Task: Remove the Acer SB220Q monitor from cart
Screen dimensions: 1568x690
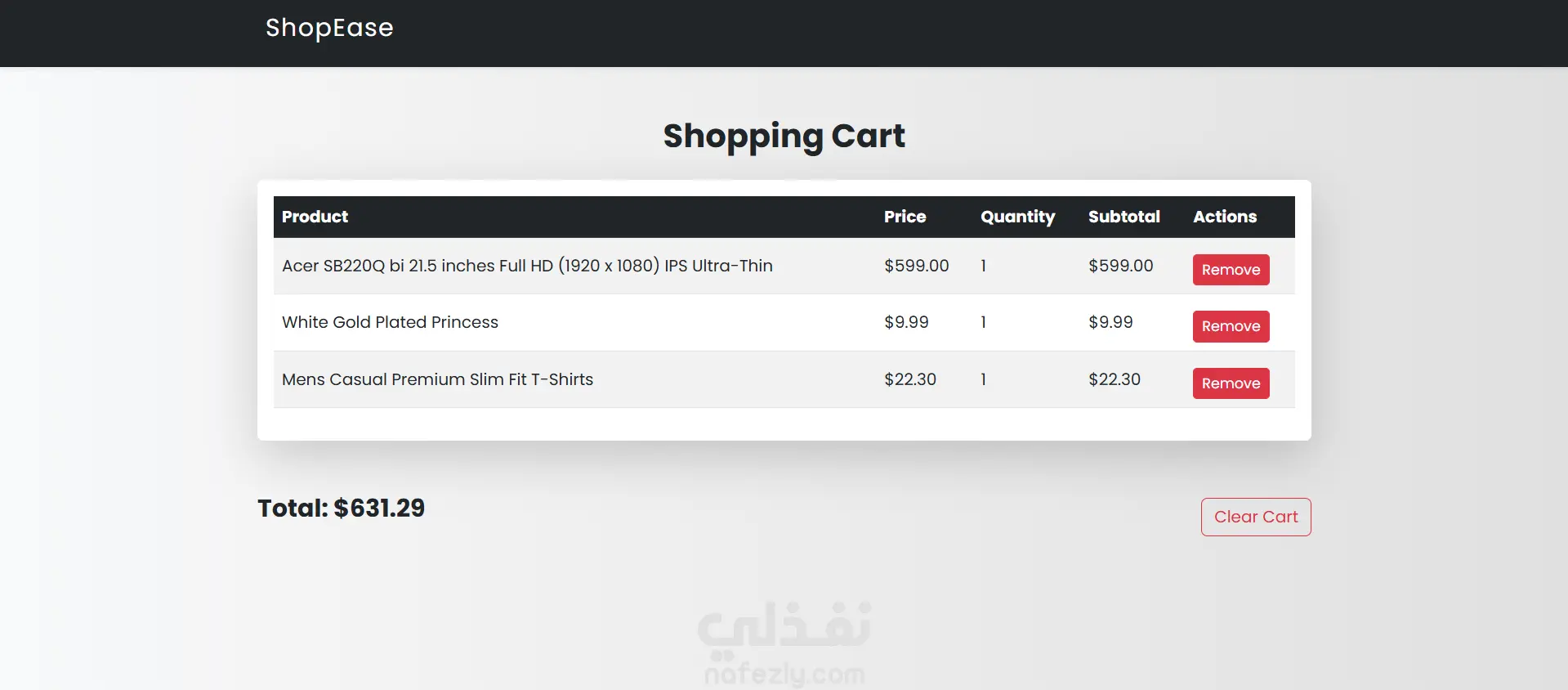Action: (1231, 270)
